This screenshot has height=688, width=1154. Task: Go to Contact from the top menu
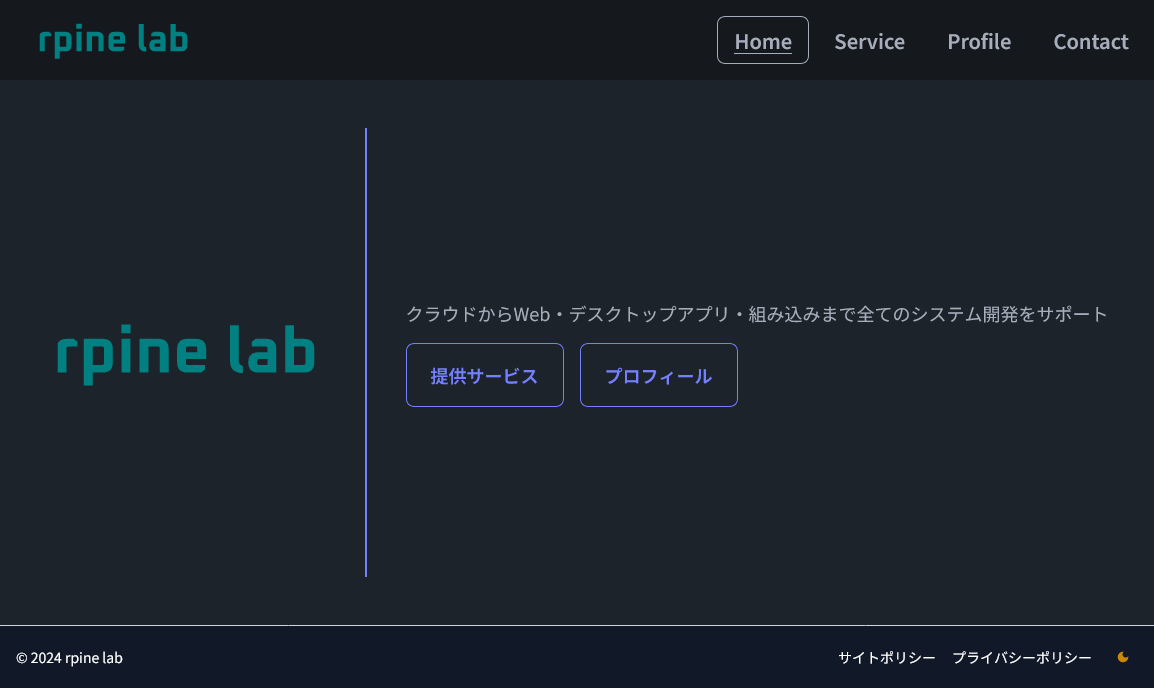(1090, 41)
